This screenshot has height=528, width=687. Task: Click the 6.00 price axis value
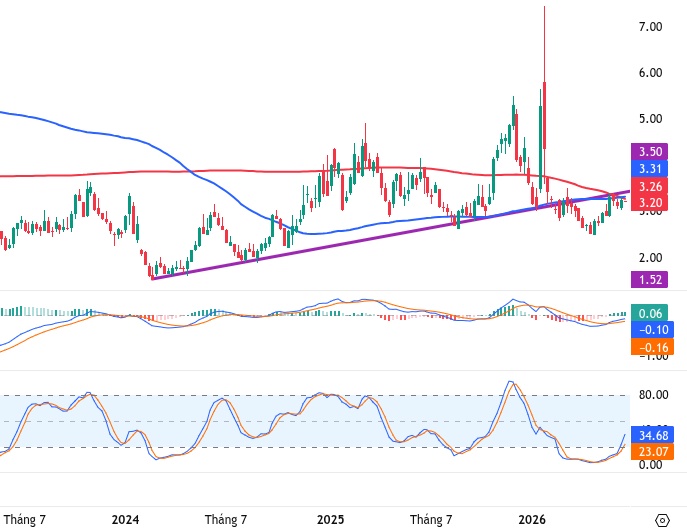650,73
